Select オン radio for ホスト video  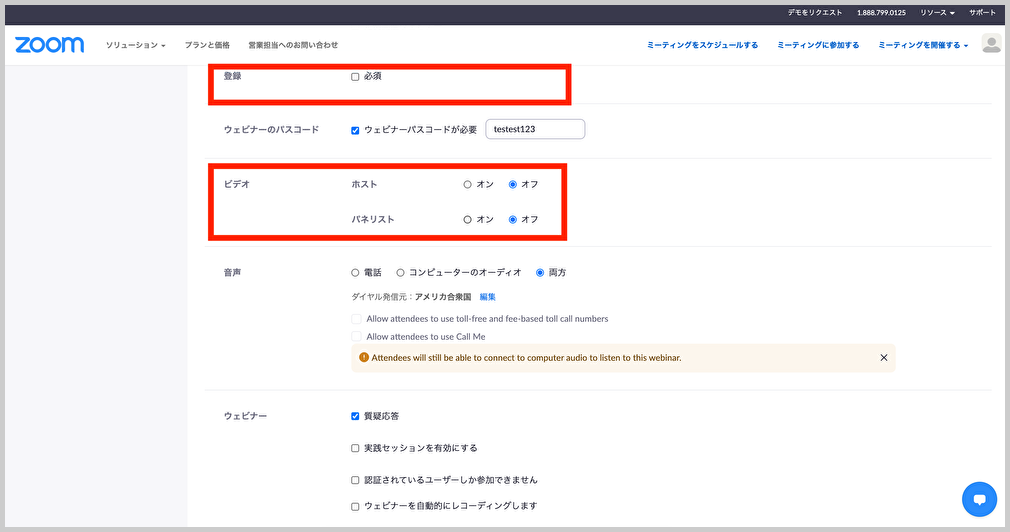tap(468, 184)
